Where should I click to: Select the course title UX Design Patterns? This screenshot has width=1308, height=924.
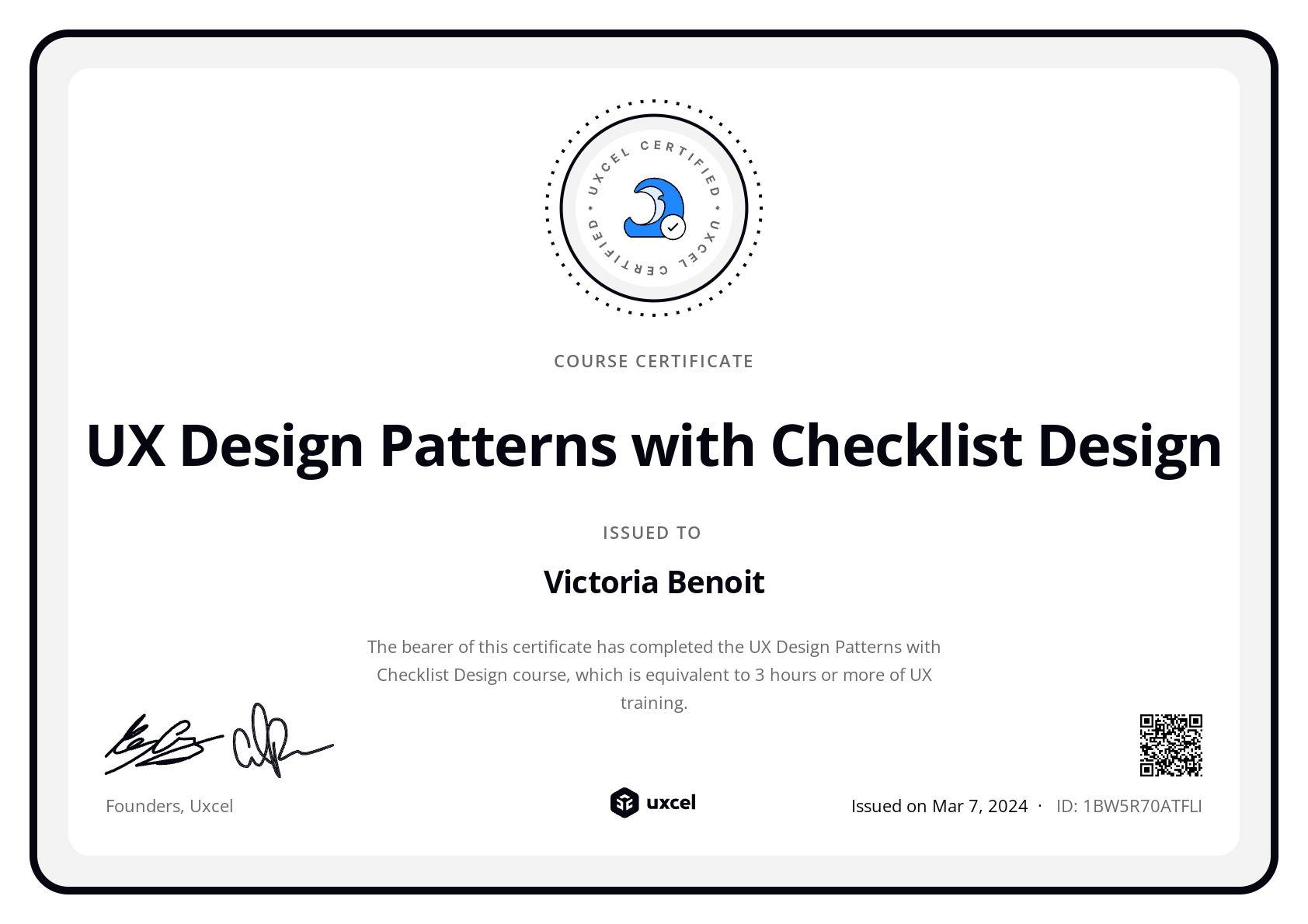point(654,446)
